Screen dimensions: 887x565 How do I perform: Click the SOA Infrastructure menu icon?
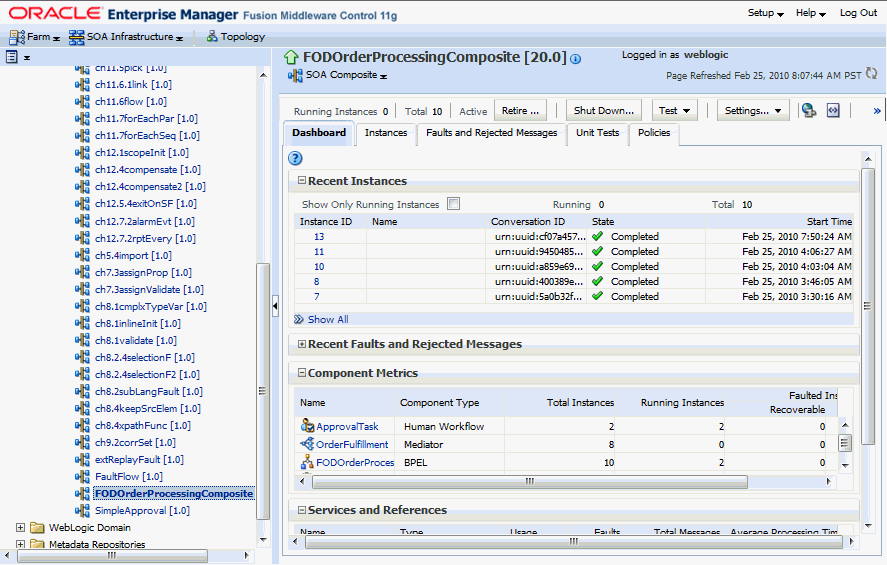76,37
